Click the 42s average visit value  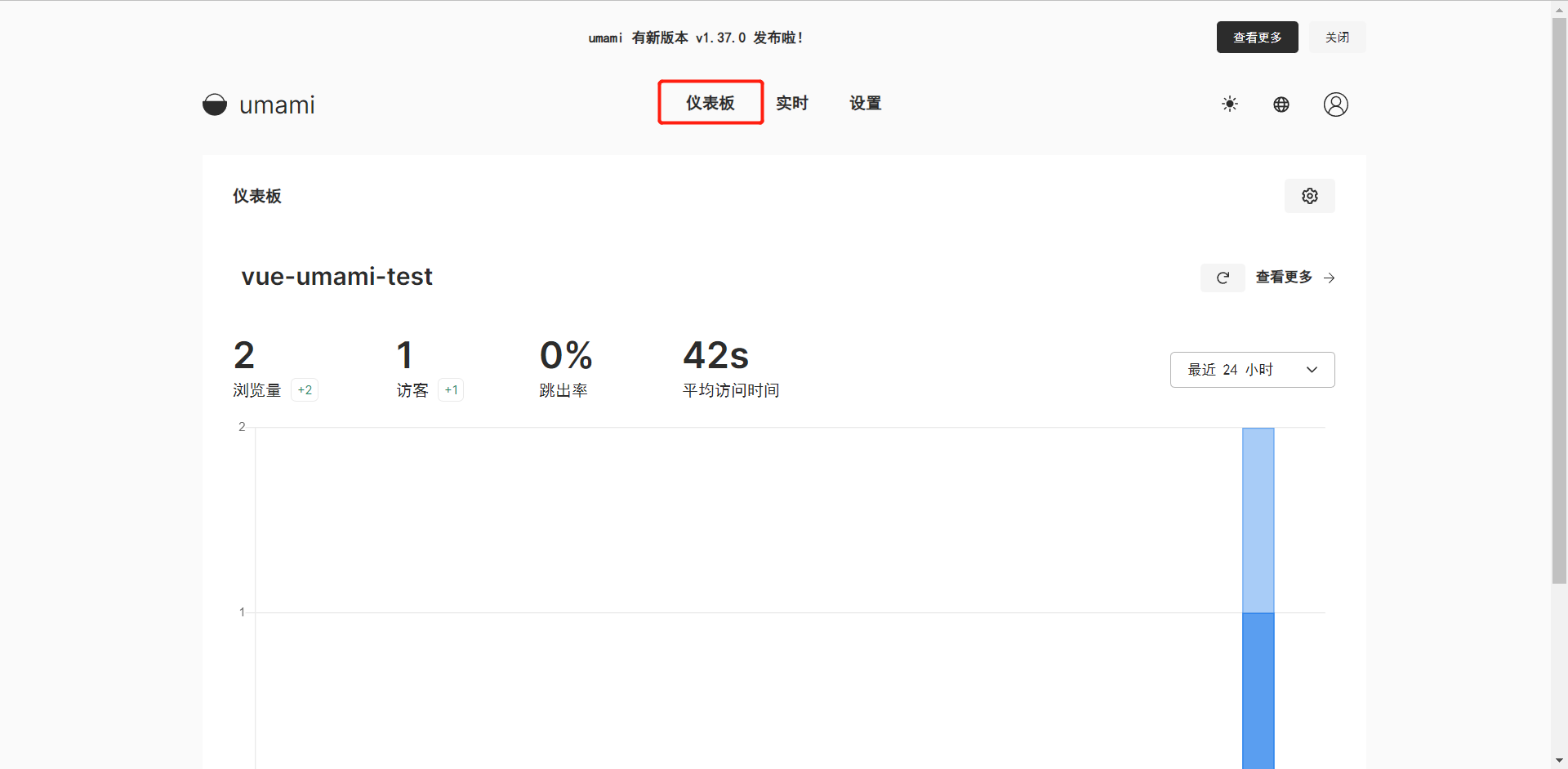(716, 355)
